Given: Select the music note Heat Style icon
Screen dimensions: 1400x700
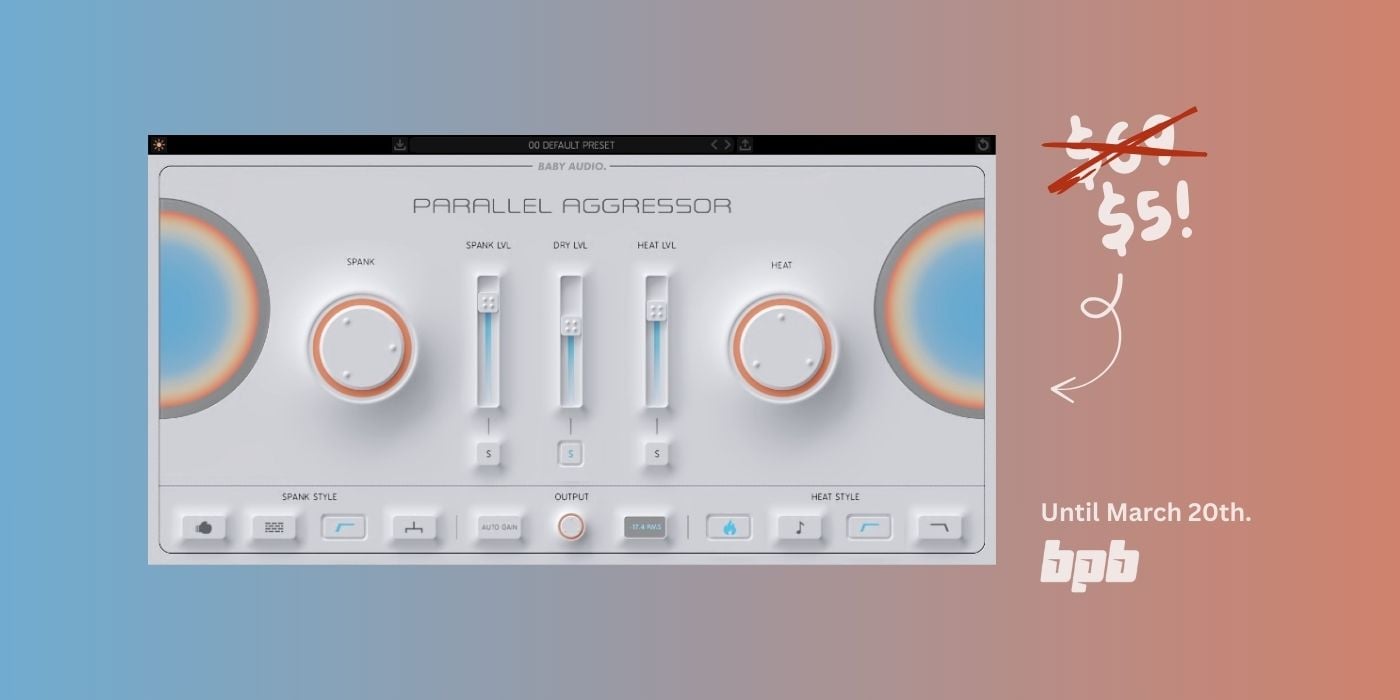Looking at the screenshot, I should click(799, 528).
